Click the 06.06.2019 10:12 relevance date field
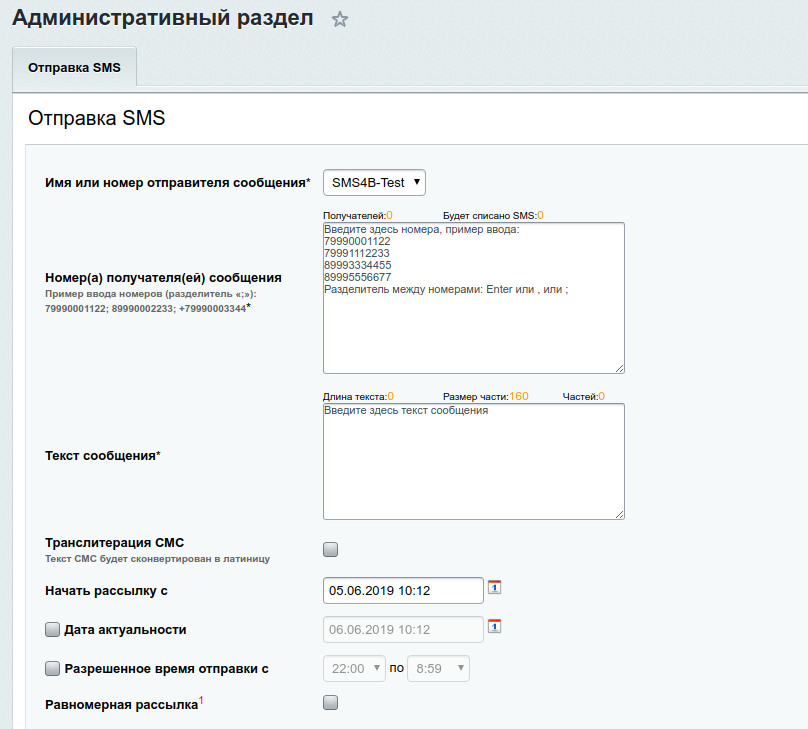 (x=403, y=630)
